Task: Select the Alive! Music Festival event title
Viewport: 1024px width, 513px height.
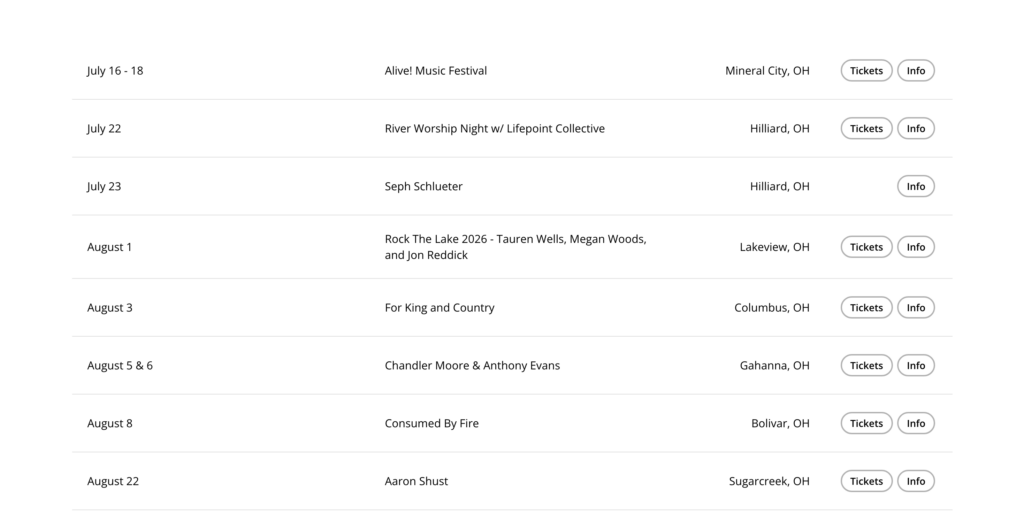Action: point(436,70)
